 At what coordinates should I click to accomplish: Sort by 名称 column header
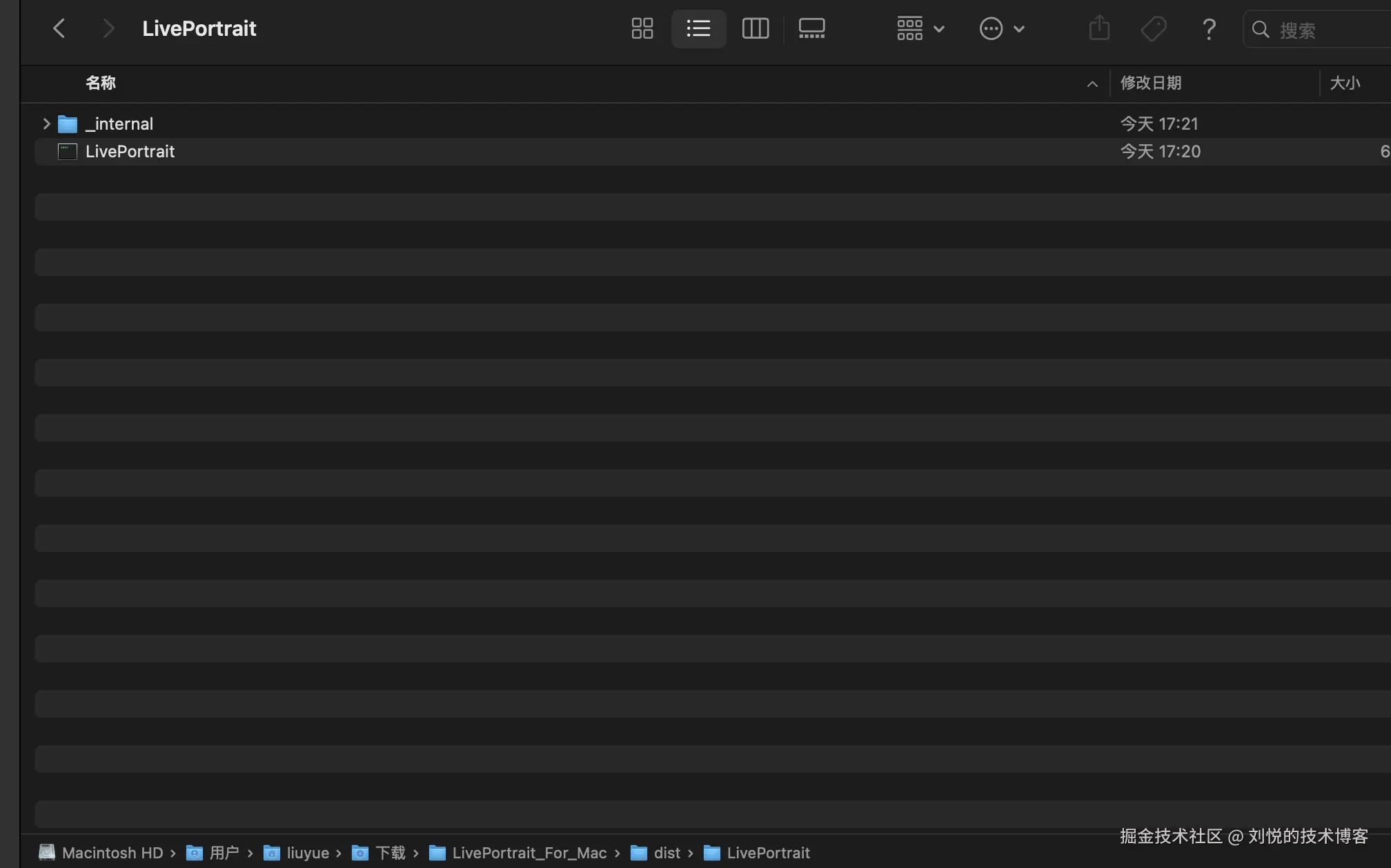(101, 83)
